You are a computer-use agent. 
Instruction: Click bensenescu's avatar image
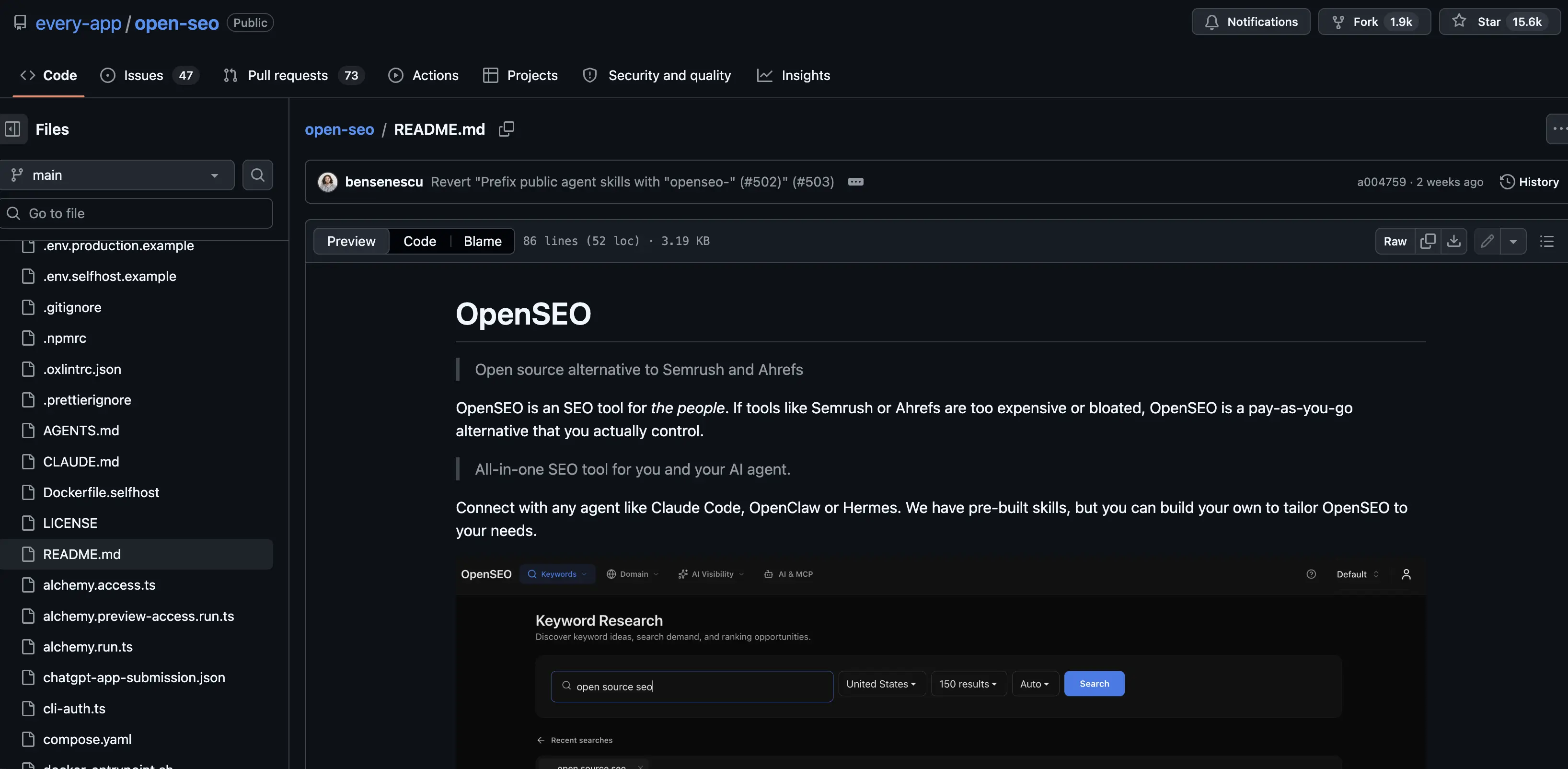tap(327, 182)
